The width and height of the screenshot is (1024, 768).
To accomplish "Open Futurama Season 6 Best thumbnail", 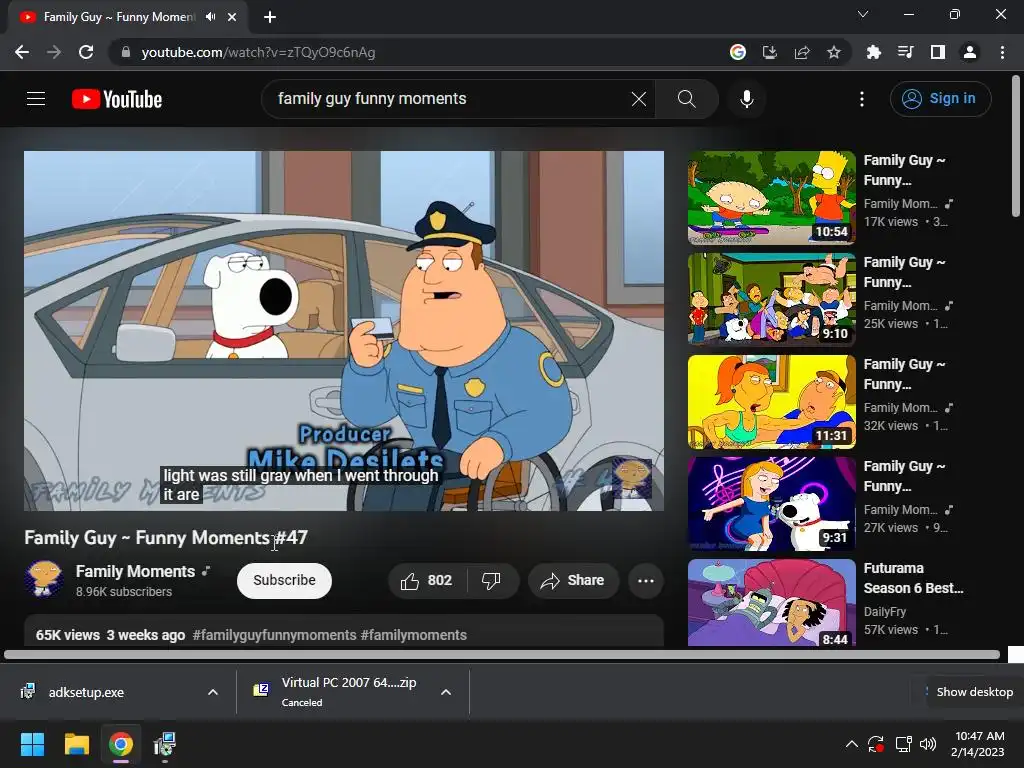I will coord(771,603).
